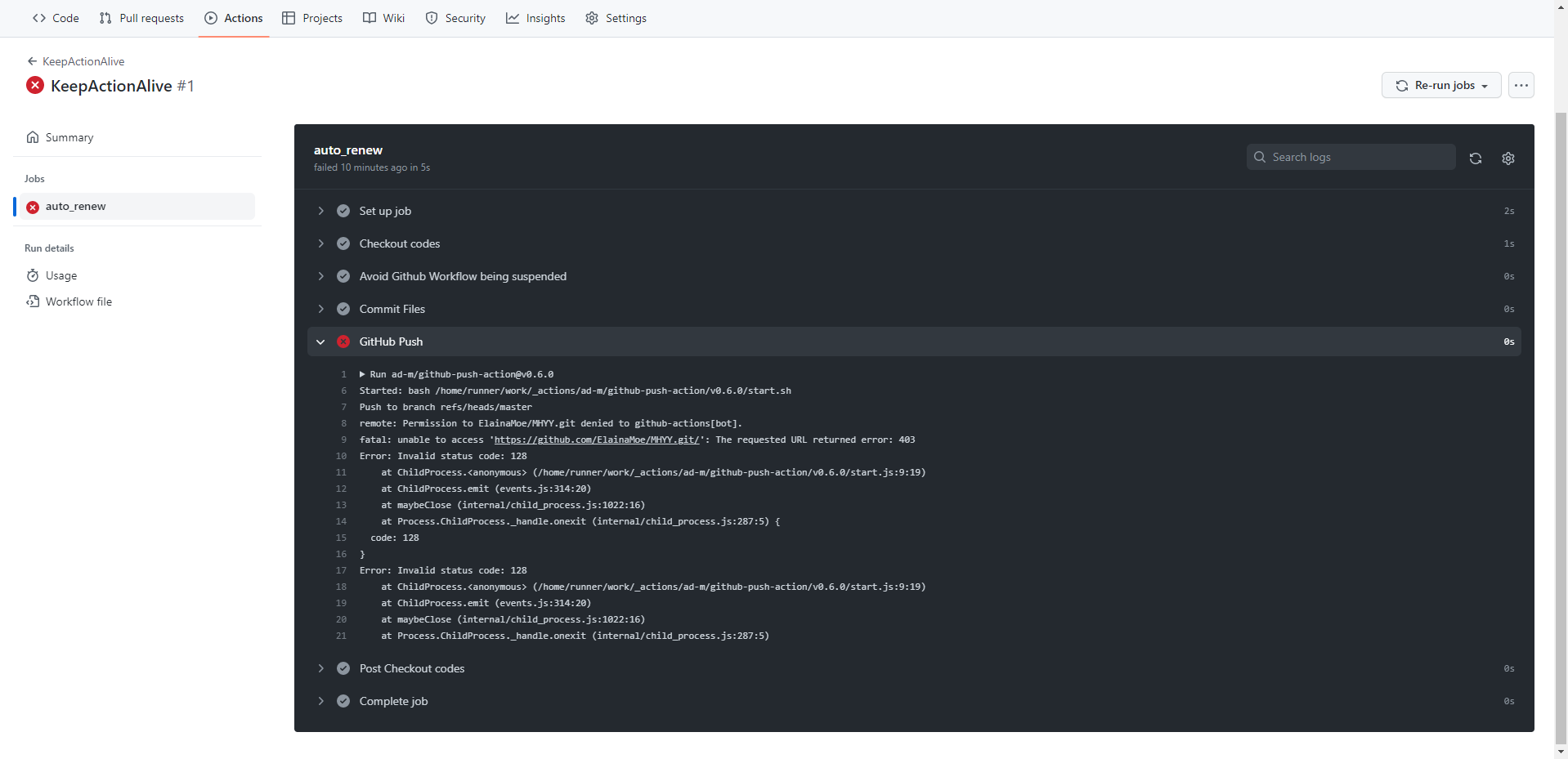The height and width of the screenshot is (759, 1568).
Task: Click the log settings gear icon
Action: 1508,158
